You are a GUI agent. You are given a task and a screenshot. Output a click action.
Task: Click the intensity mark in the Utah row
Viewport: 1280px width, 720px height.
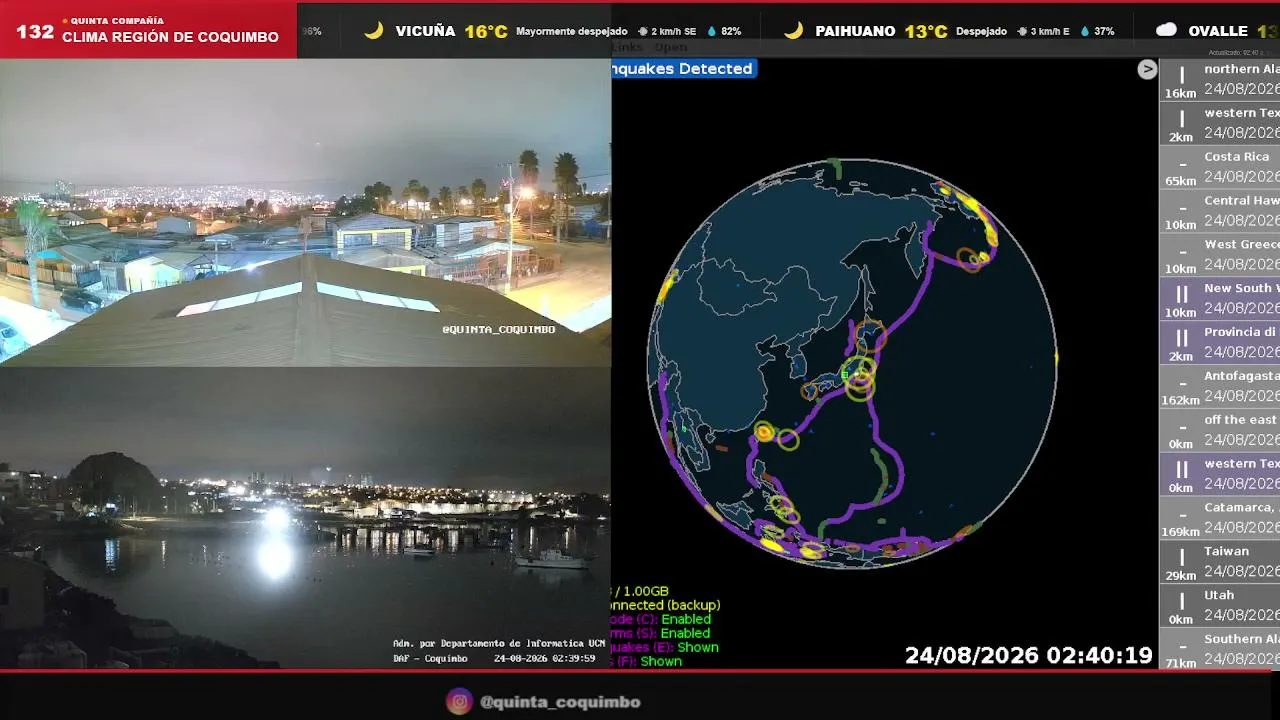[1181, 602]
